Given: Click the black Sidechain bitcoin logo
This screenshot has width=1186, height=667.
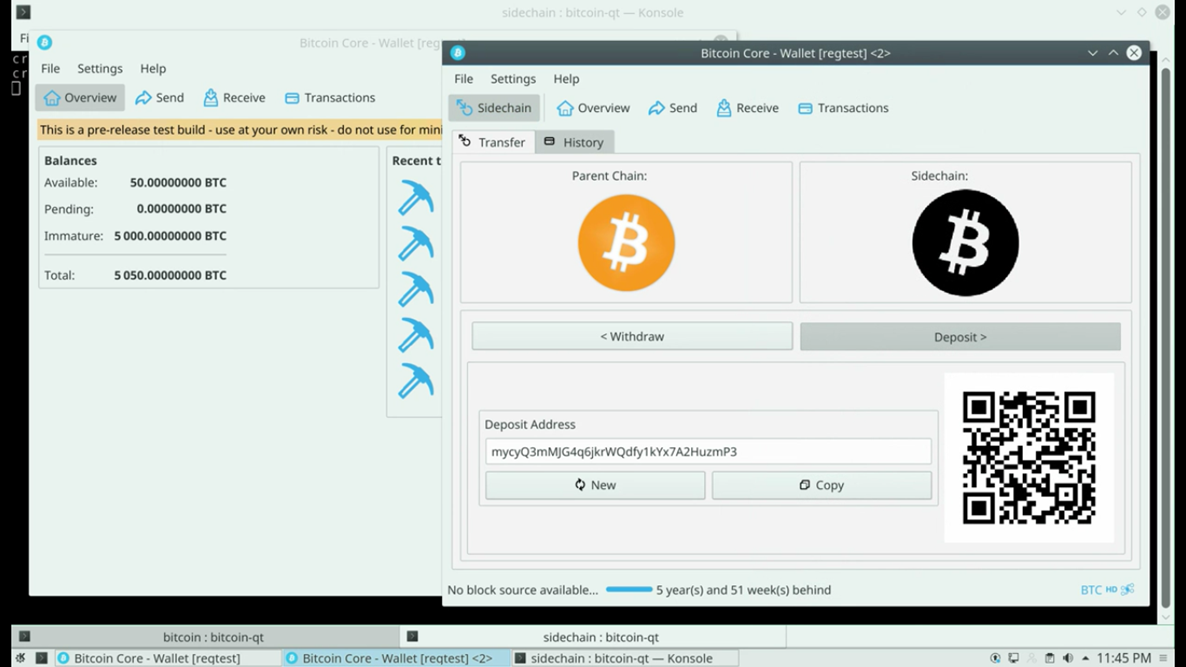Looking at the screenshot, I should 965,243.
